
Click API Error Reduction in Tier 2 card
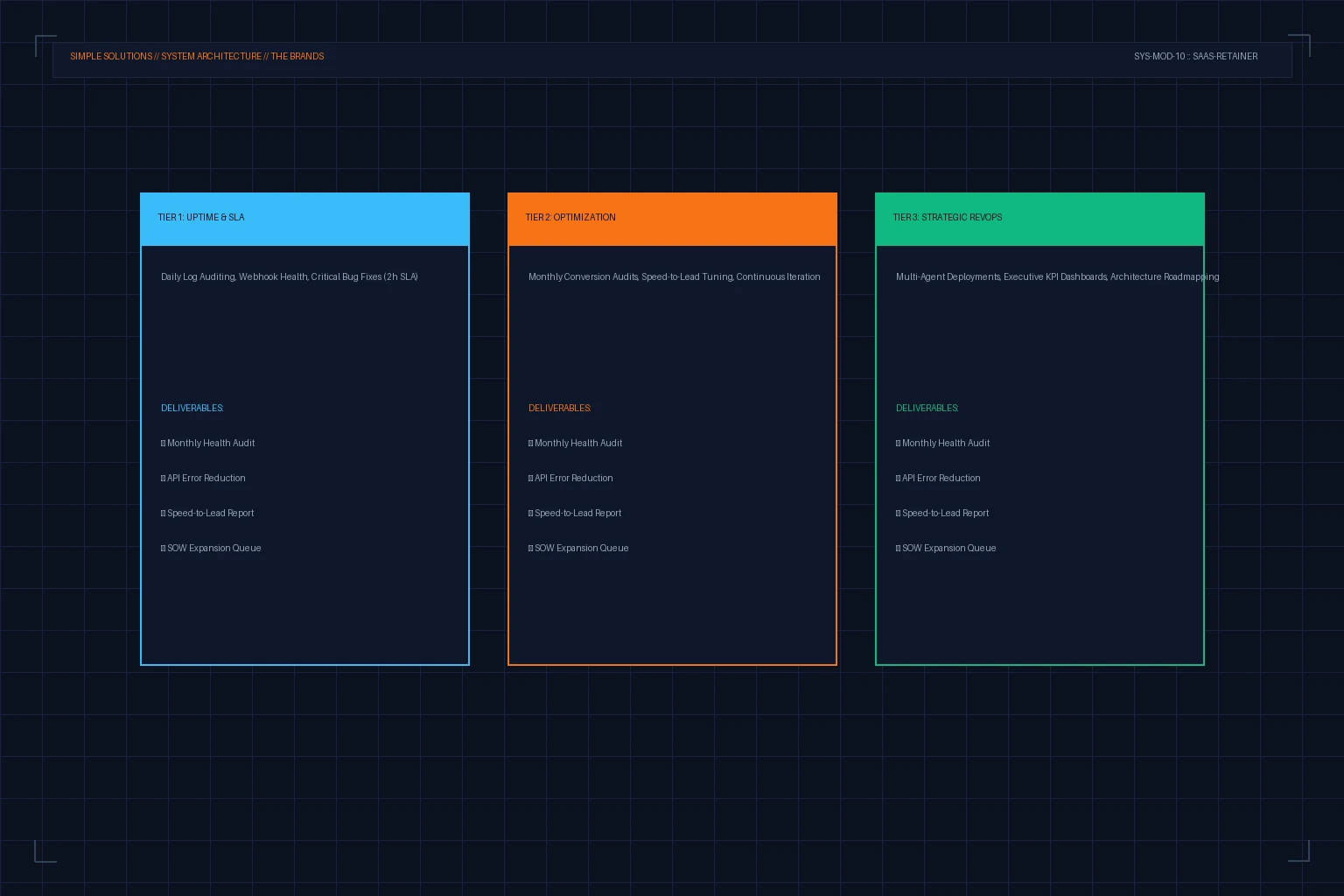[570, 478]
